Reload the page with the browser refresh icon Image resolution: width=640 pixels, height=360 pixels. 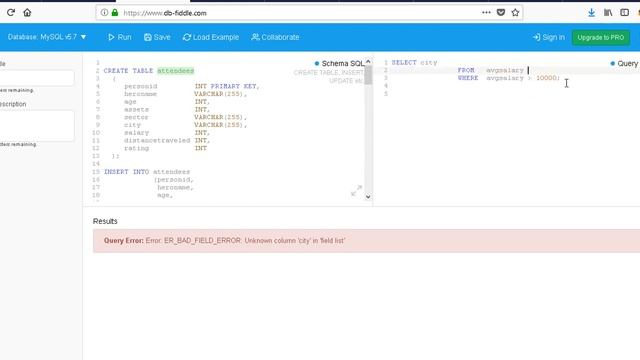(11, 13)
